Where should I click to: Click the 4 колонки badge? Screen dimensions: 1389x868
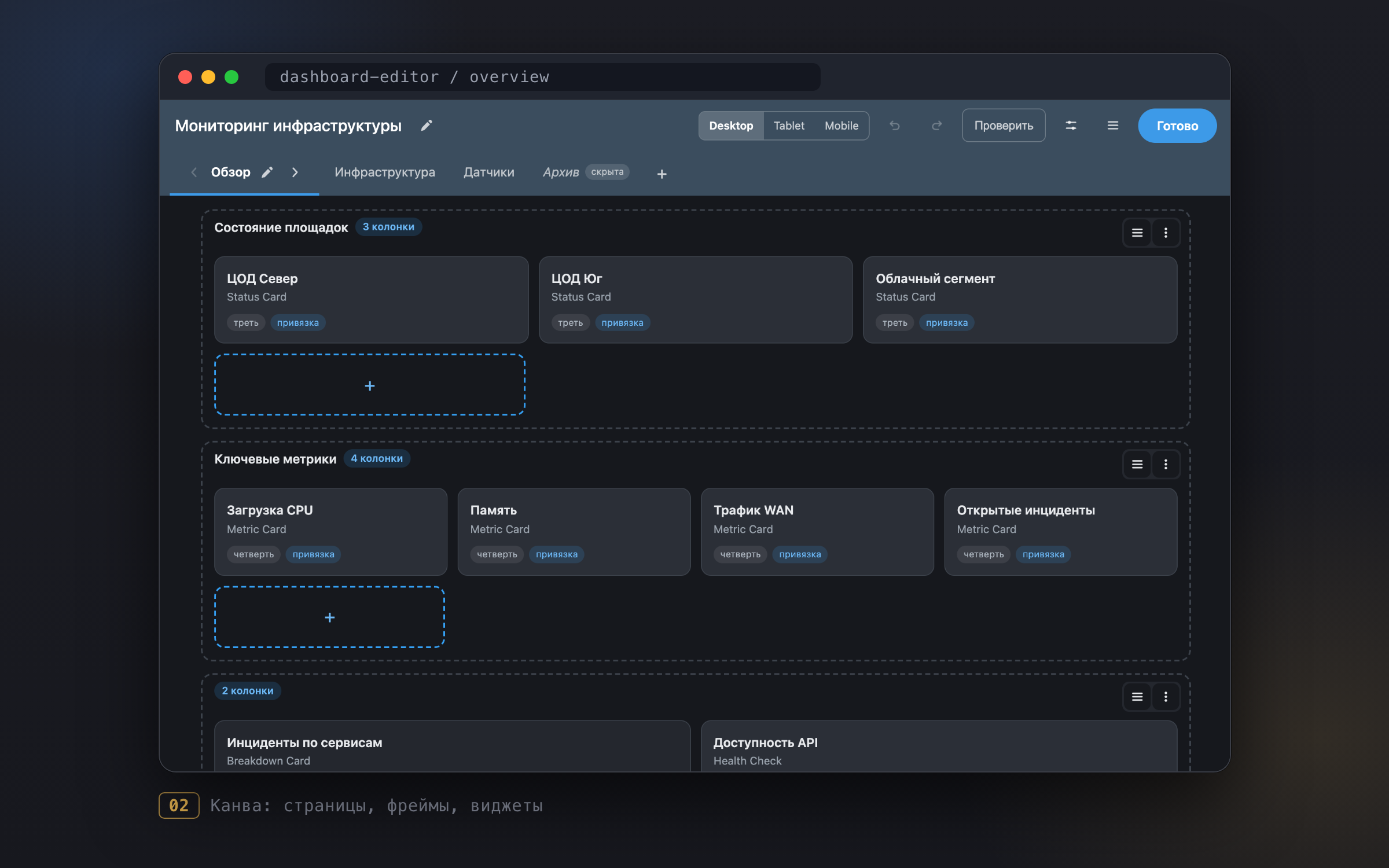(377, 458)
